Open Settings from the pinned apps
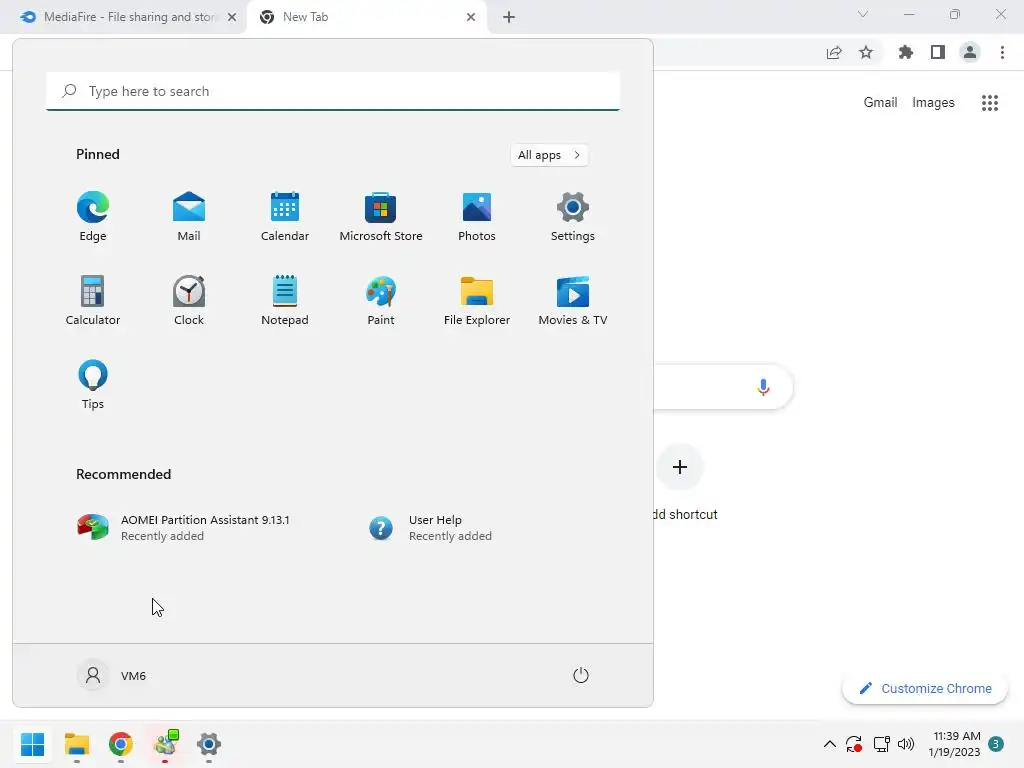This screenshot has width=1024, height=768. (573, 217)
